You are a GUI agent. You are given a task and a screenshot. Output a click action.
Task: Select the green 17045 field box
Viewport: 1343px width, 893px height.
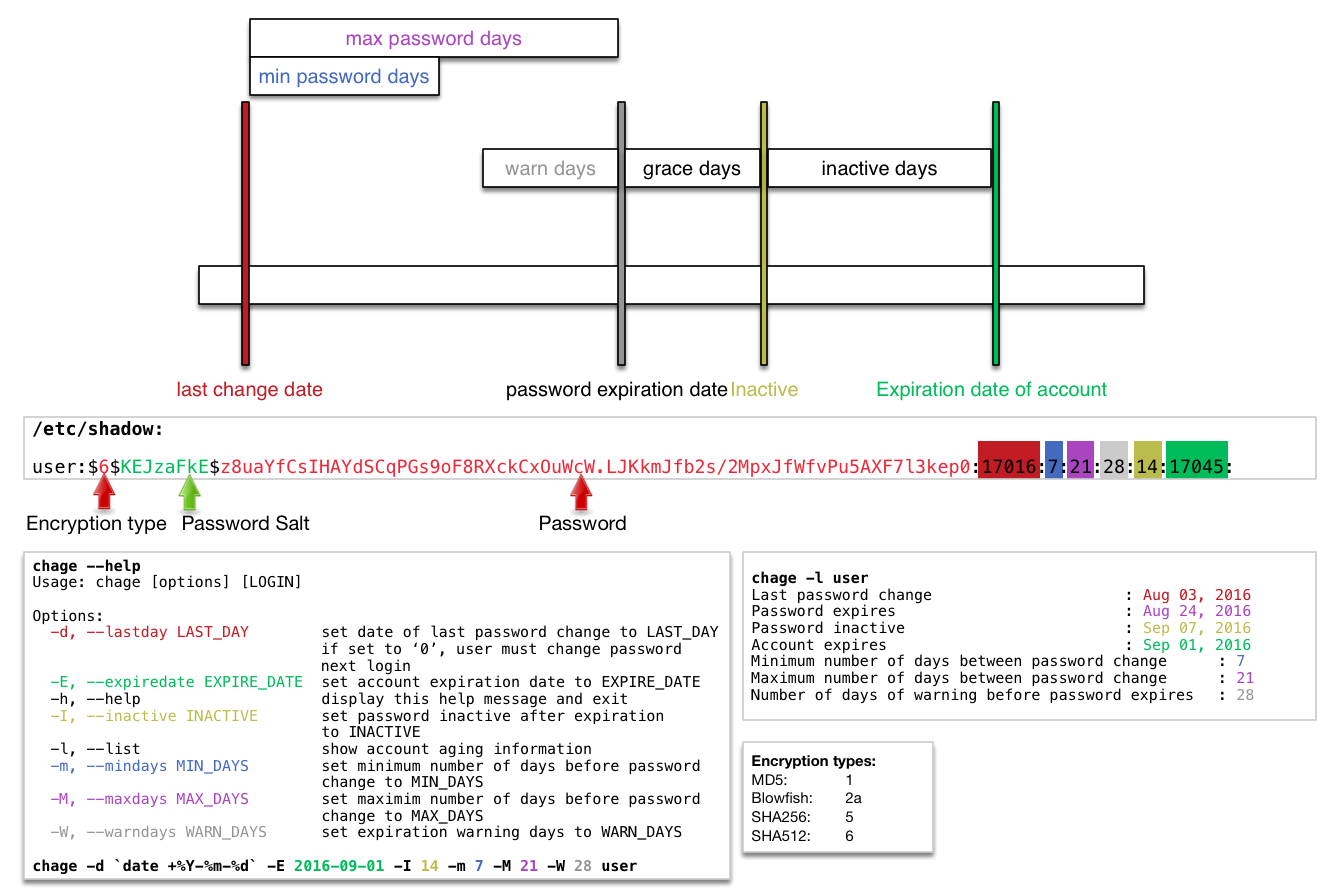pyautogui.click(x=1196, y=461)
